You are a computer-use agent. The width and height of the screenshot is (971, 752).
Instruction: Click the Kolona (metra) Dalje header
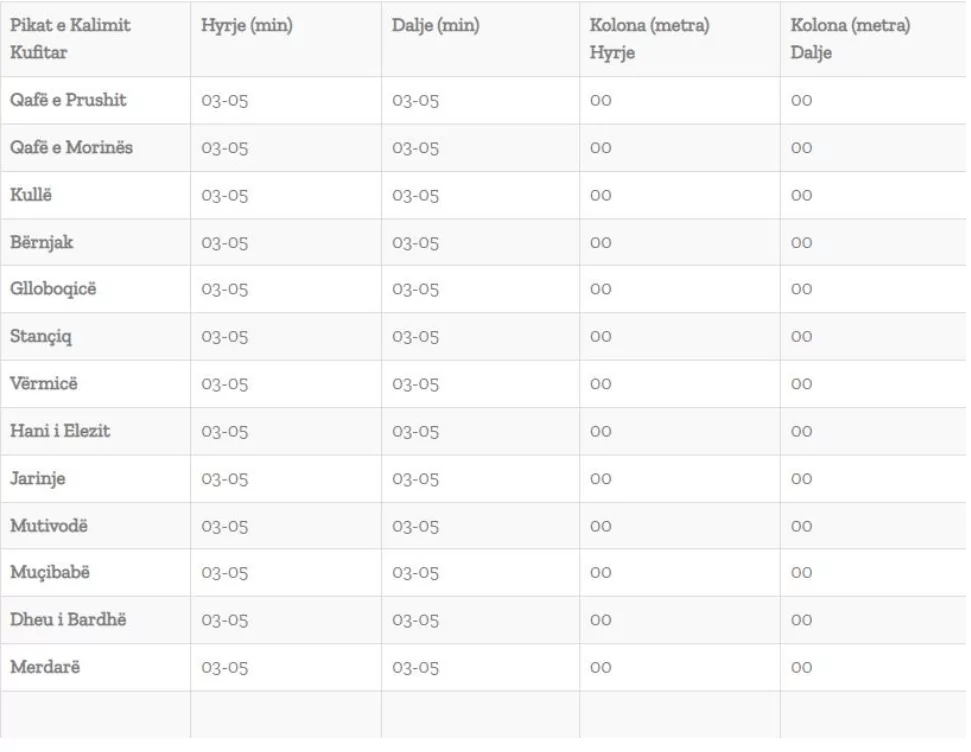click(x=850, y=38)
